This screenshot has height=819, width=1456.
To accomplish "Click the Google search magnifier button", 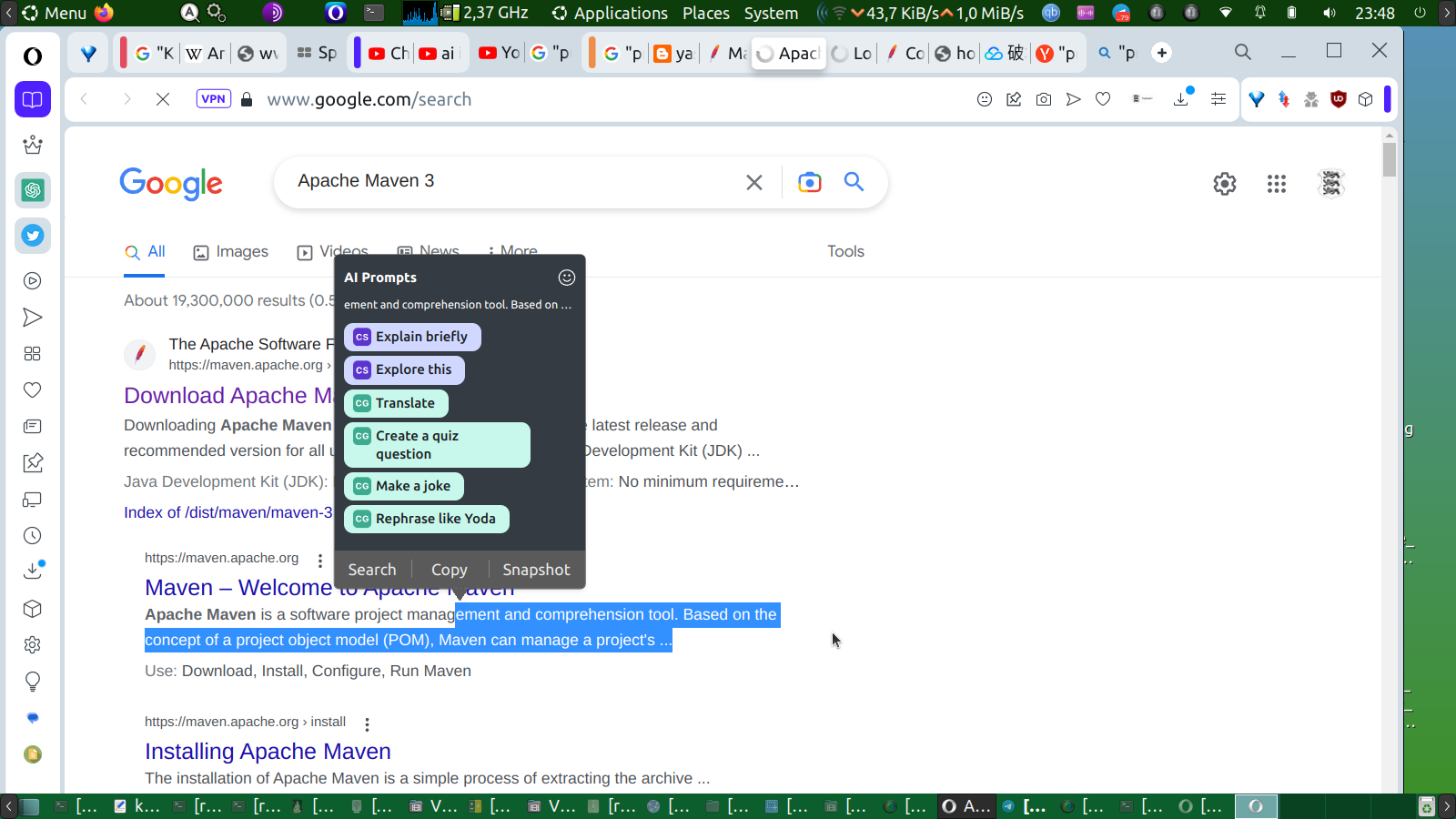I will pos(854,182).
